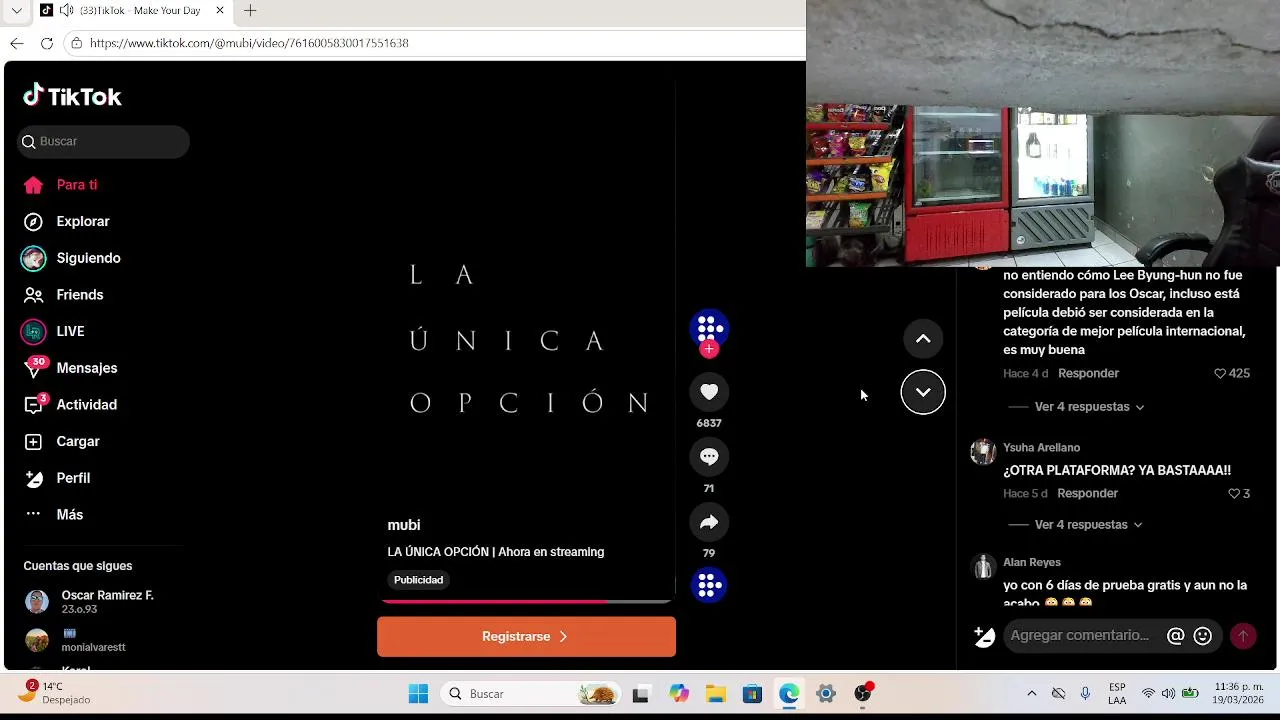Open the Ysuha Arellano avatar
This screenshot has width=1280, height=720.
(983, 452)
